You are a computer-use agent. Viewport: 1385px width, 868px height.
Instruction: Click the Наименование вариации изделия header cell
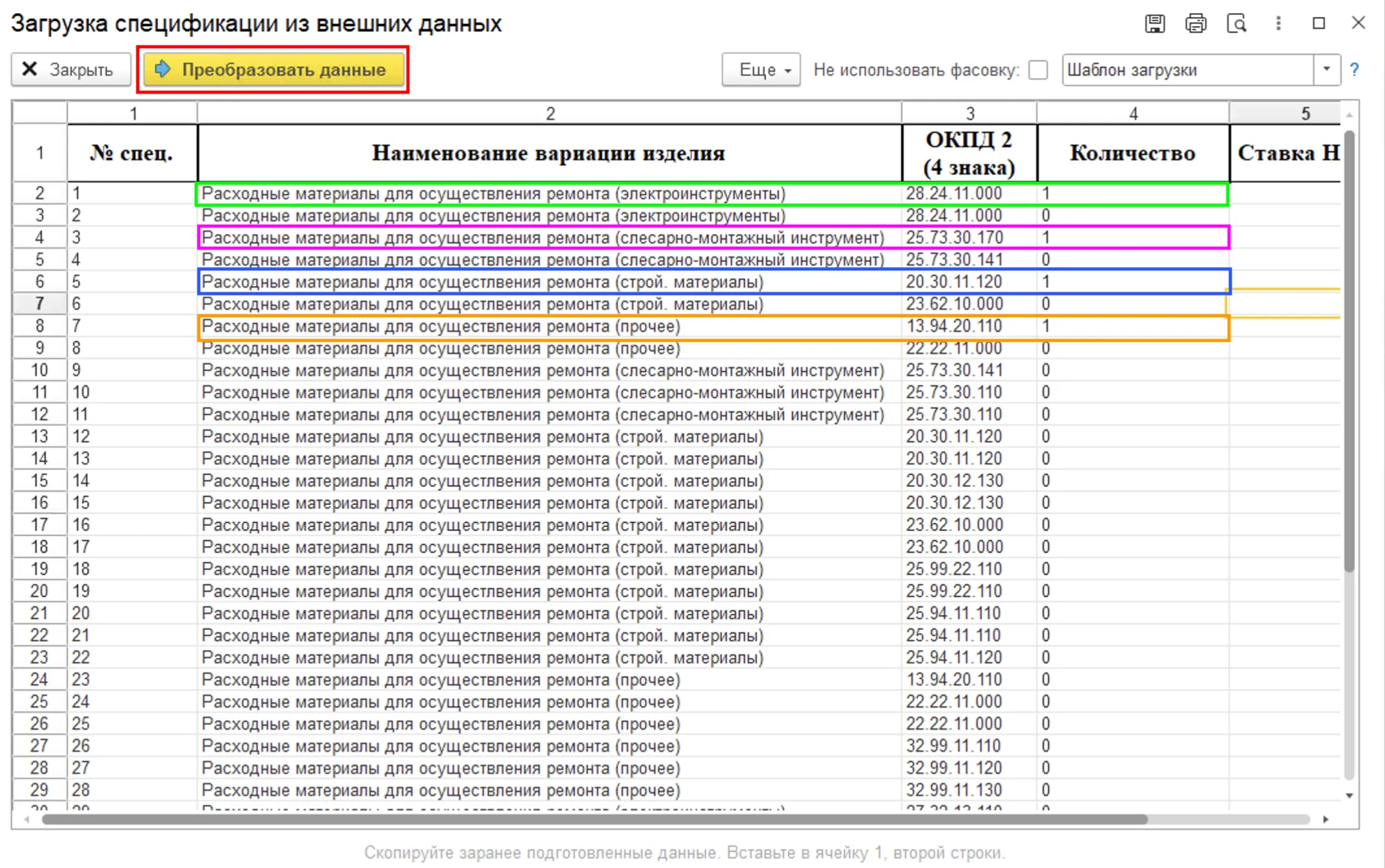click(550, 153)
